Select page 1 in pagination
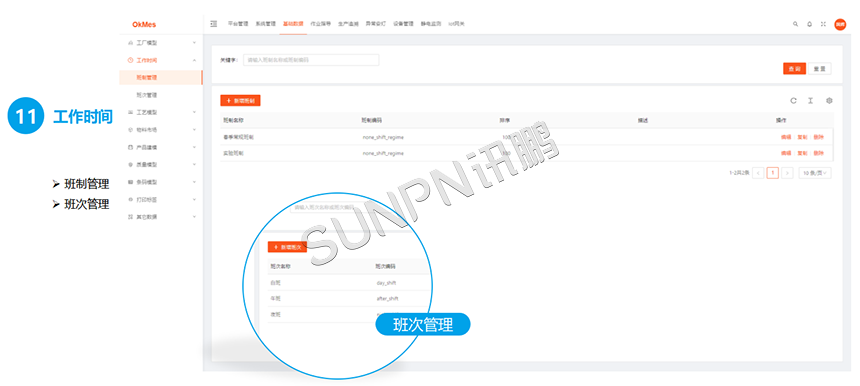The height and width of the screenshot is (386, 860). tap(773, 173)
